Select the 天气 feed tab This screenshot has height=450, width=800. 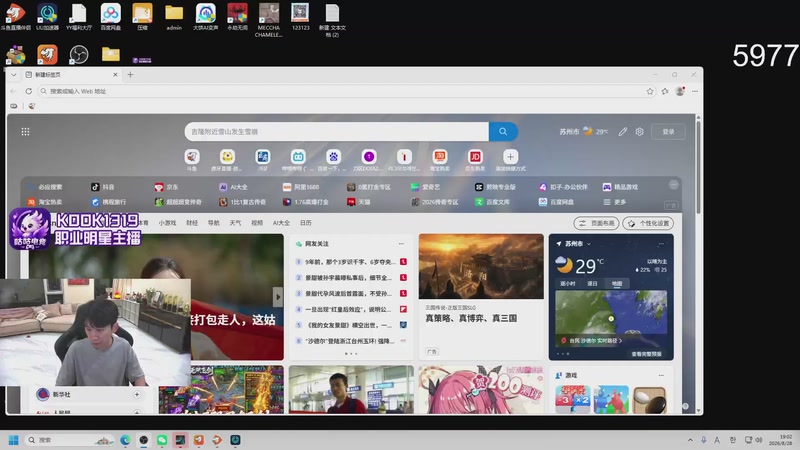coord(235,223)
